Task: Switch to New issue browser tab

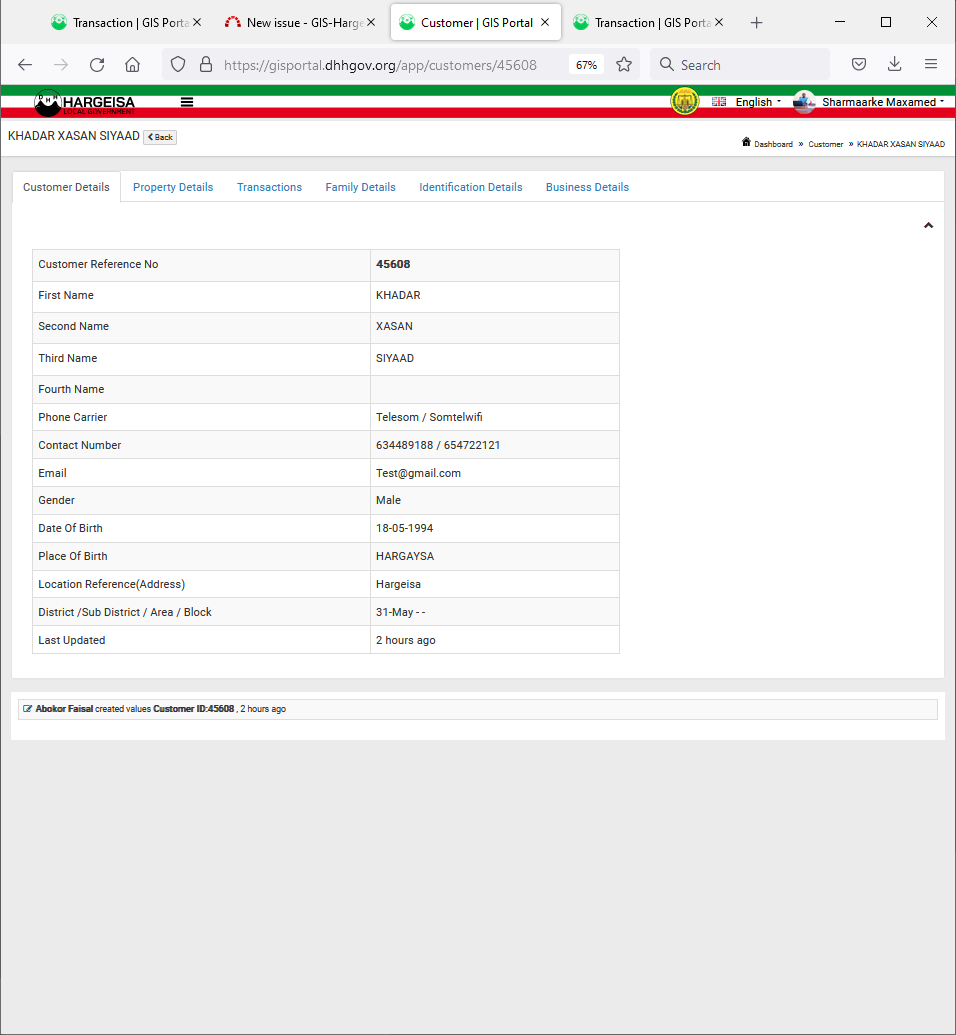Action: [x=294, y=22]
